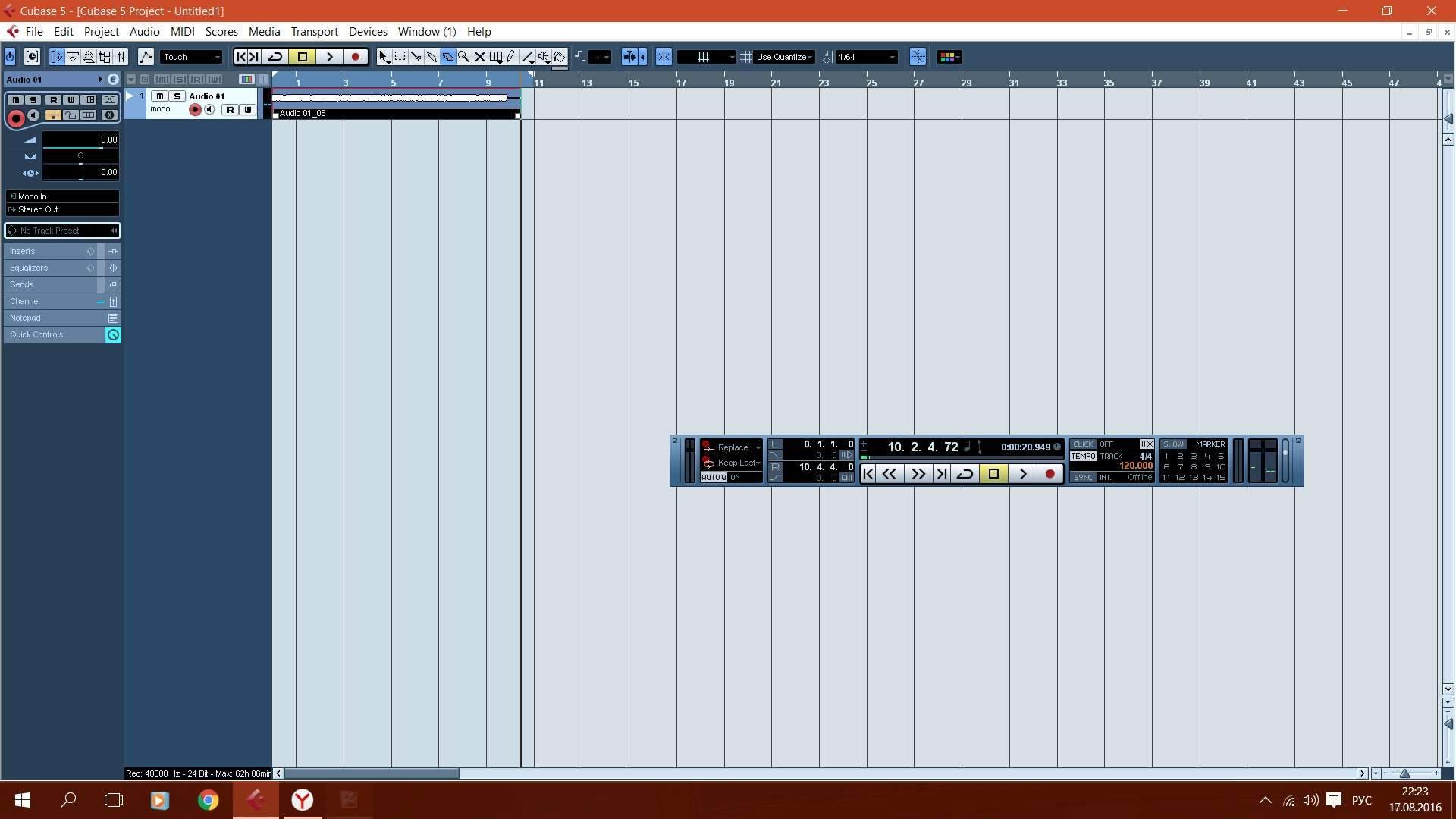Expand the Equalizers inspector section
Screen dimensions: 1456x819
[x=29, y=268]
